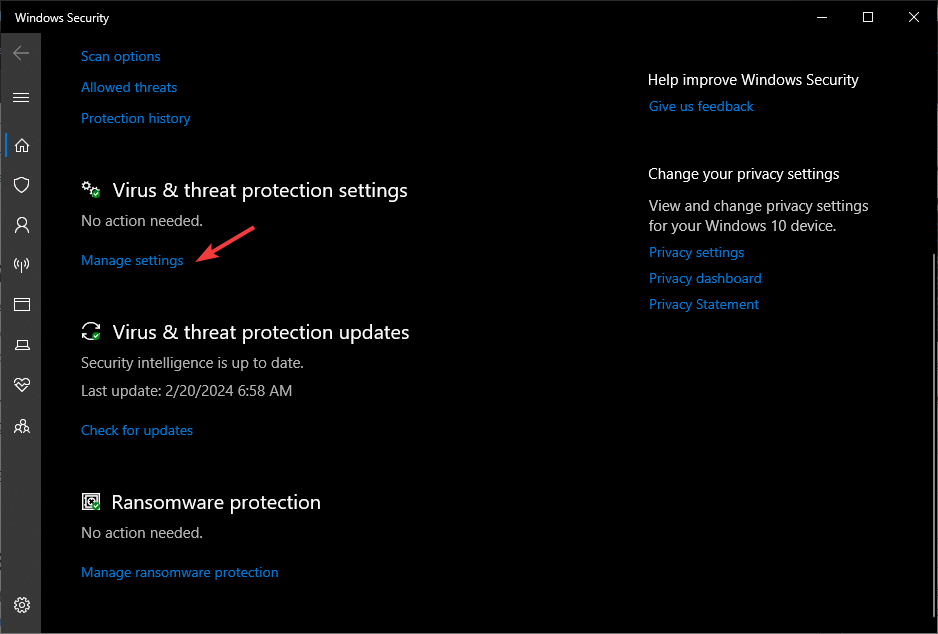View Protection history
Image resolution: width=938 pixels, height=634 pixels.
click(x=135, y=118)
